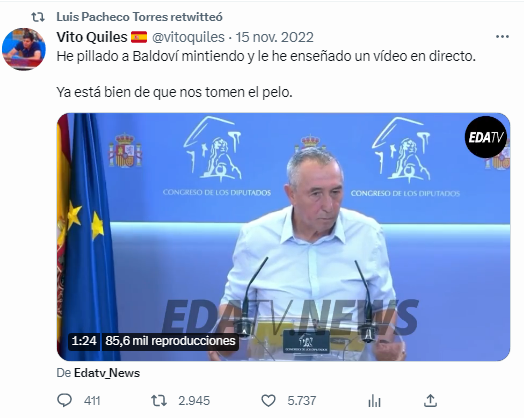Retweet using the arrows icon

click(159, 400)
